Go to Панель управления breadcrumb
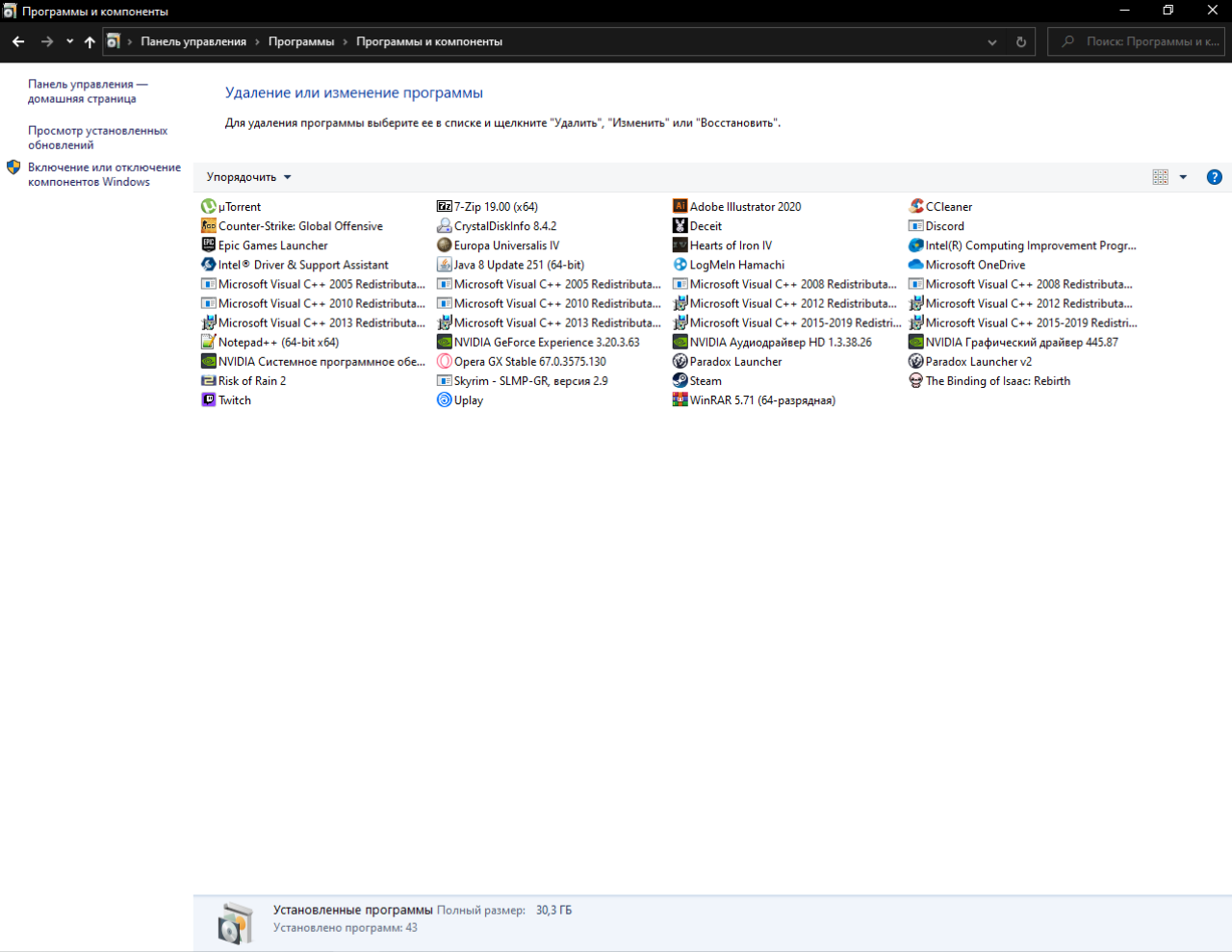This screenshot has height=952, width=1232. pyautogui.click(x=193, y=42)
